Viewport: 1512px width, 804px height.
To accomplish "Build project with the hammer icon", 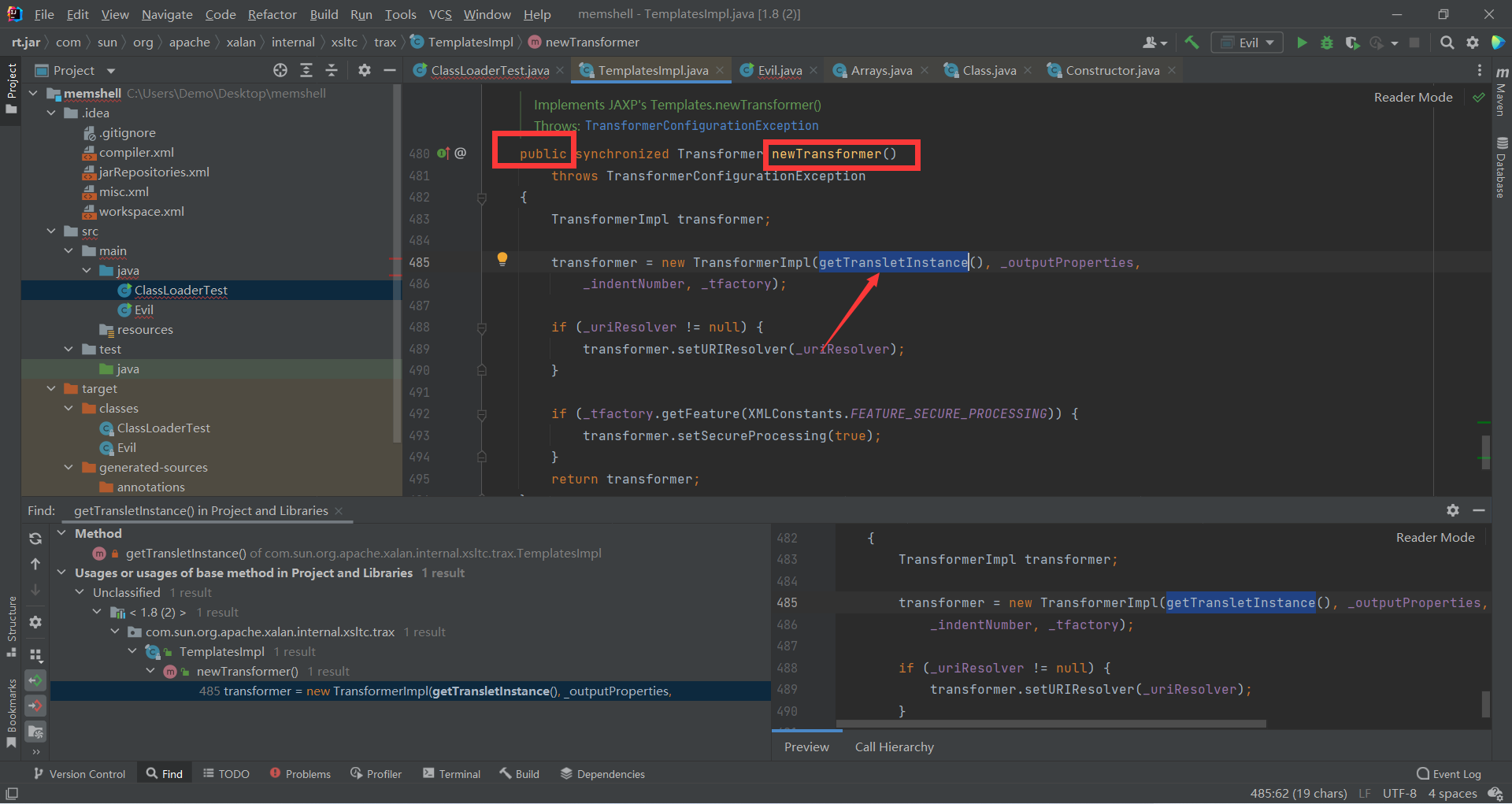I will tap(1191, 43).
